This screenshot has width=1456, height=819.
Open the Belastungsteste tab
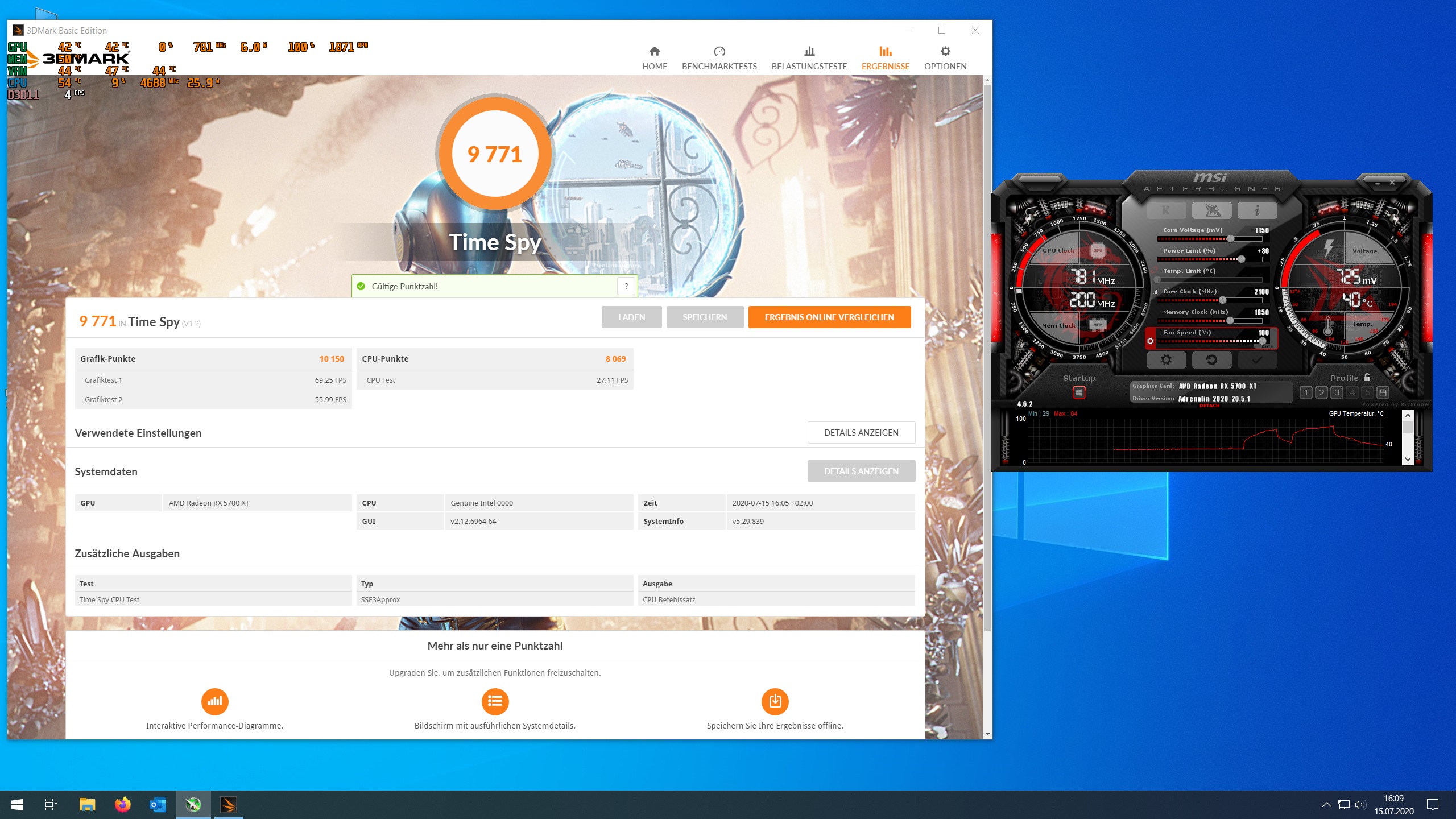(809, 58)
